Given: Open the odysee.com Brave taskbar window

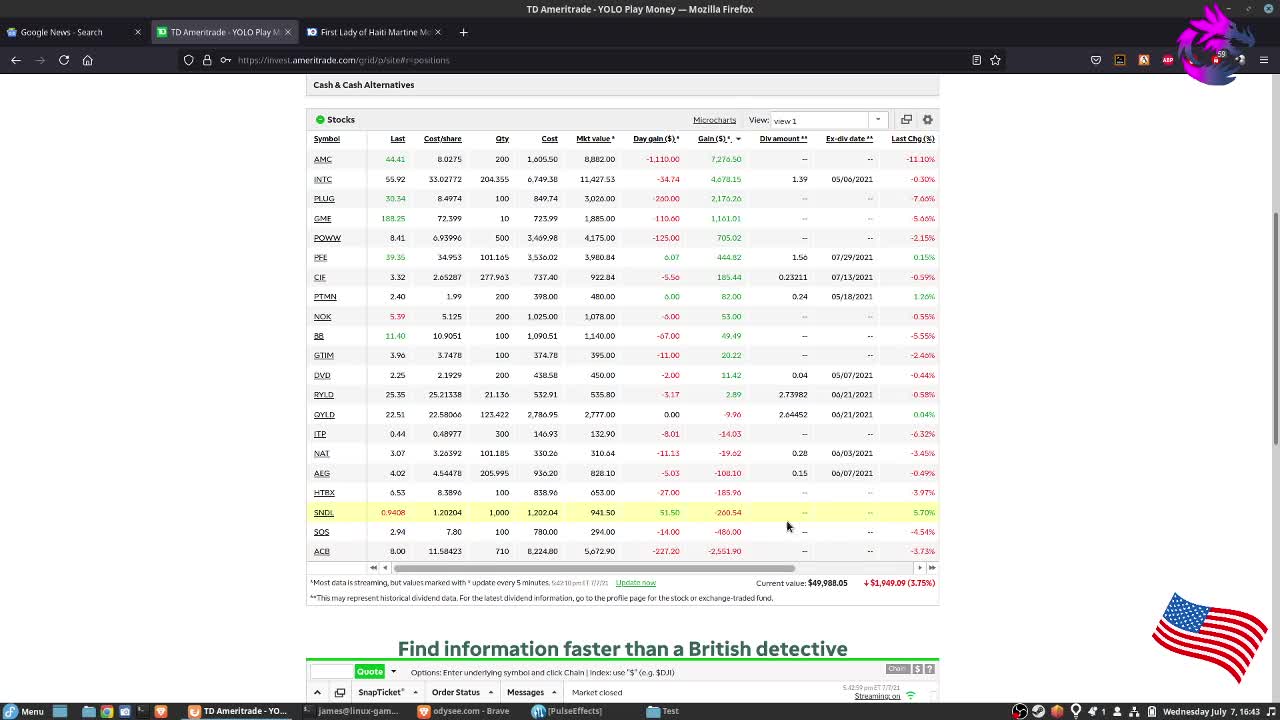Looking at the screenshot, I should 463,711.
